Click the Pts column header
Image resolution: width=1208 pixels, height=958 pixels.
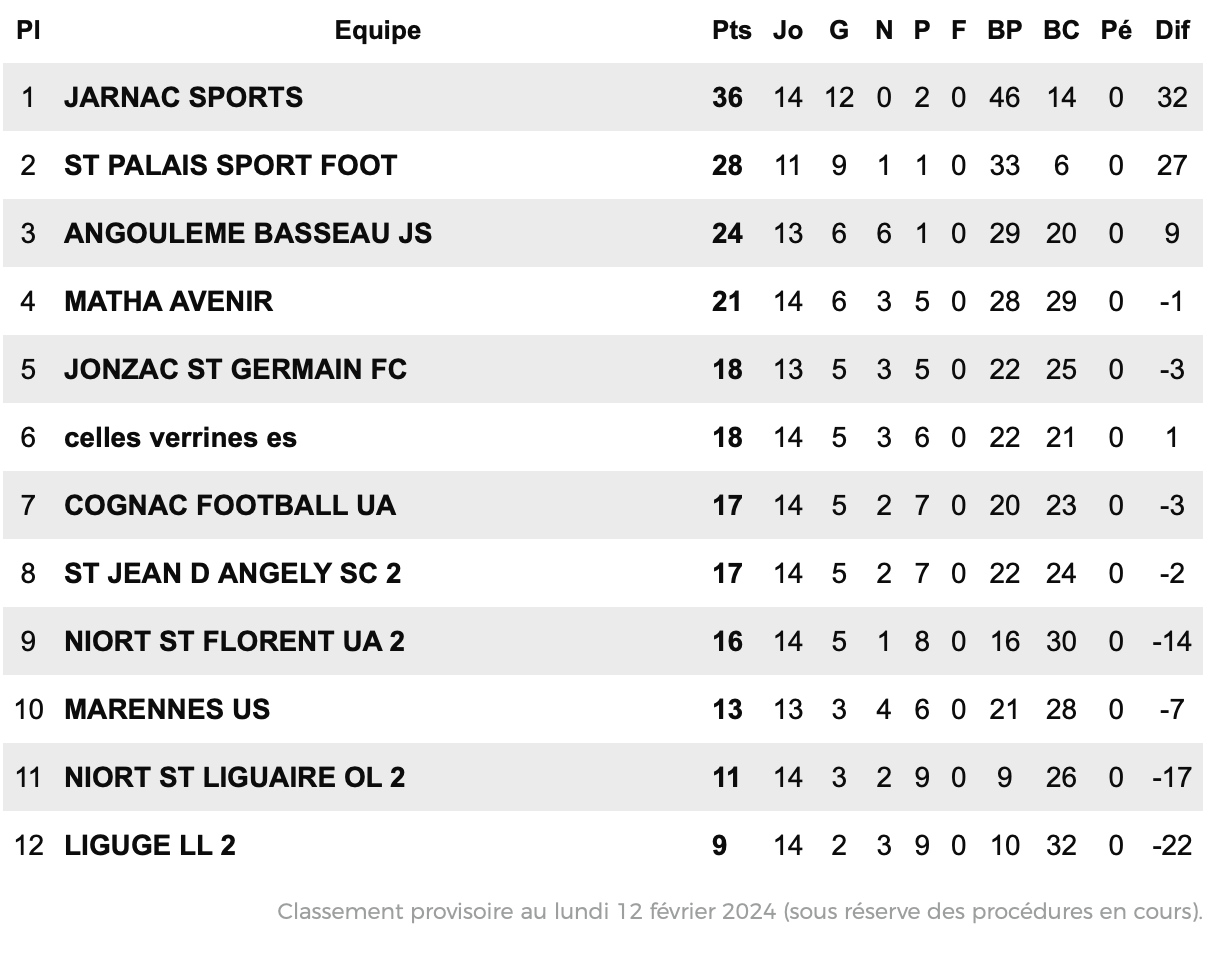731,30
